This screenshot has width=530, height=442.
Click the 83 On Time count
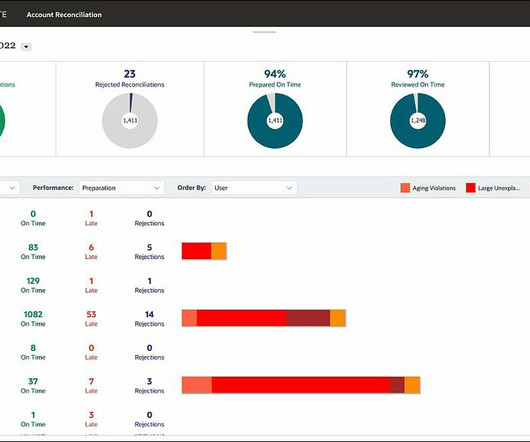point(33,247)
